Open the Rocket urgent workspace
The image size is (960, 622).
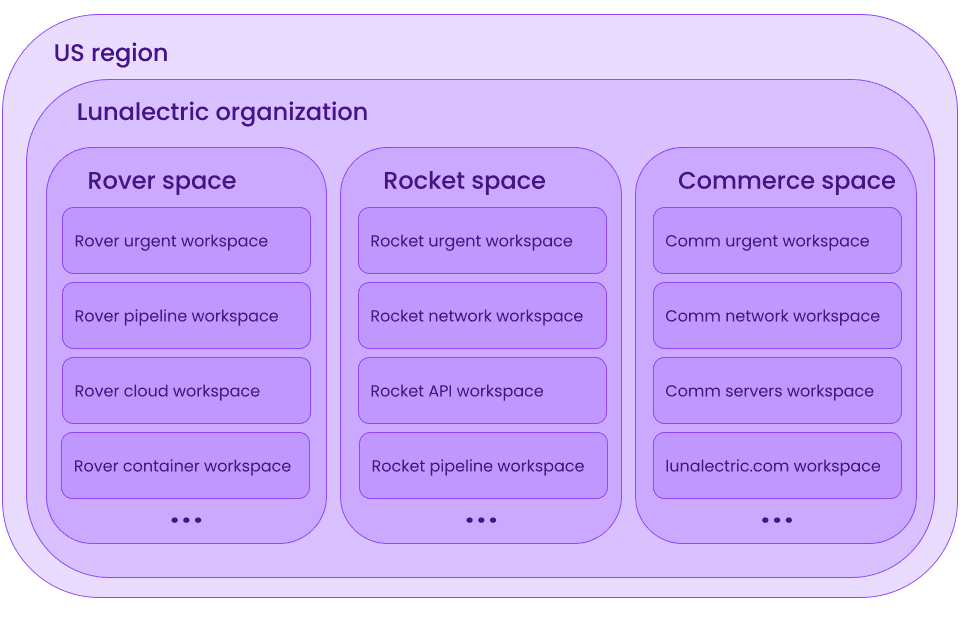coord(482,240)
